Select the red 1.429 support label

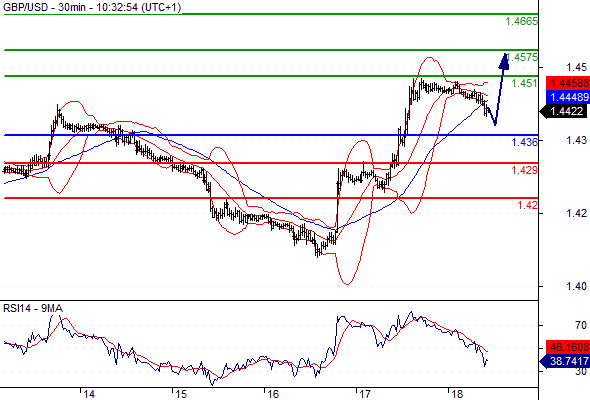(524, 170)
